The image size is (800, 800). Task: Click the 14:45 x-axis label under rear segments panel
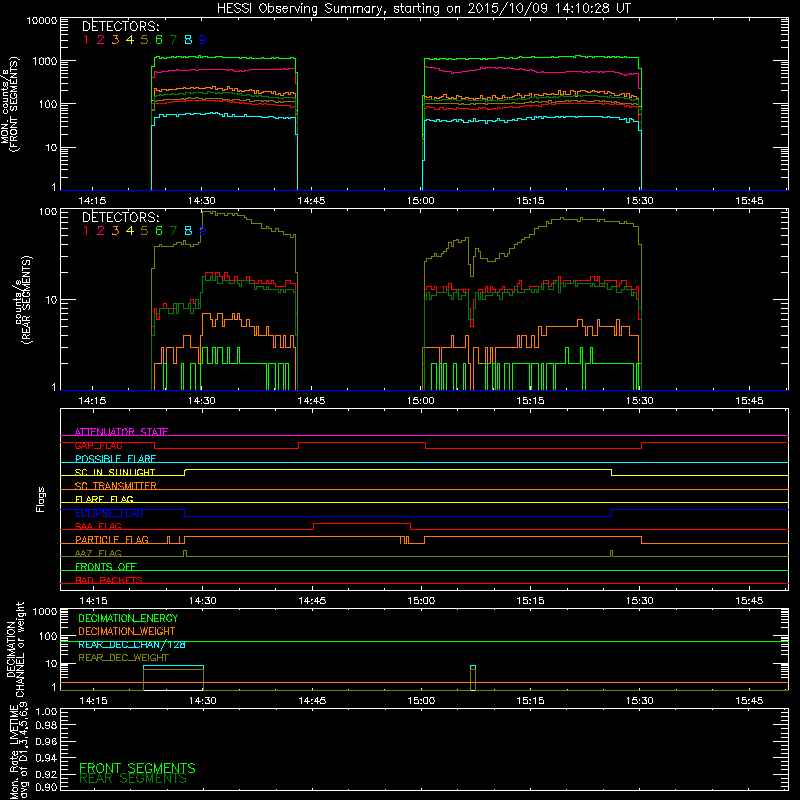pyautogui.click(x=311, y=401)
